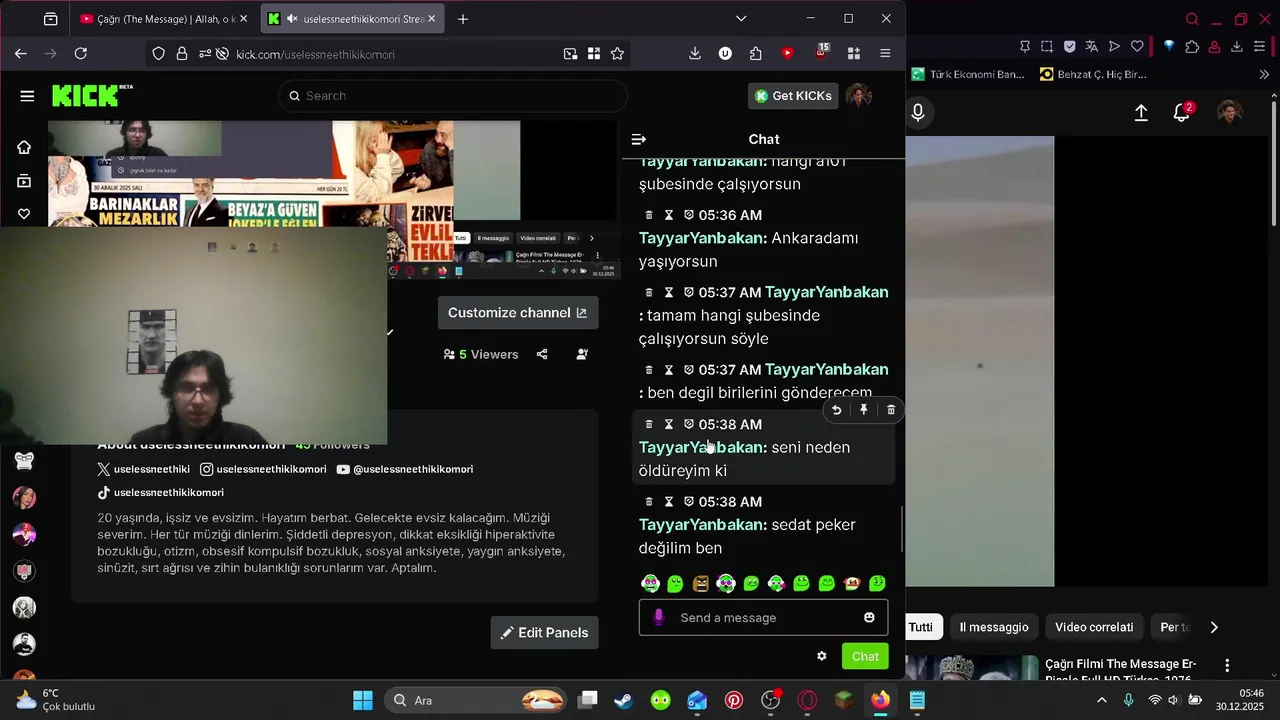Share the channel via share icon
Image resolution: width=1280 pixels, height=720 pixels.
tap(542, 354)
